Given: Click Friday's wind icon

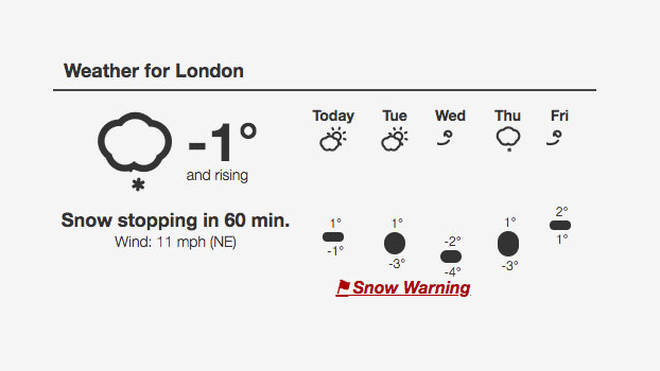Looking at the screenshot, I should [554, 138].
